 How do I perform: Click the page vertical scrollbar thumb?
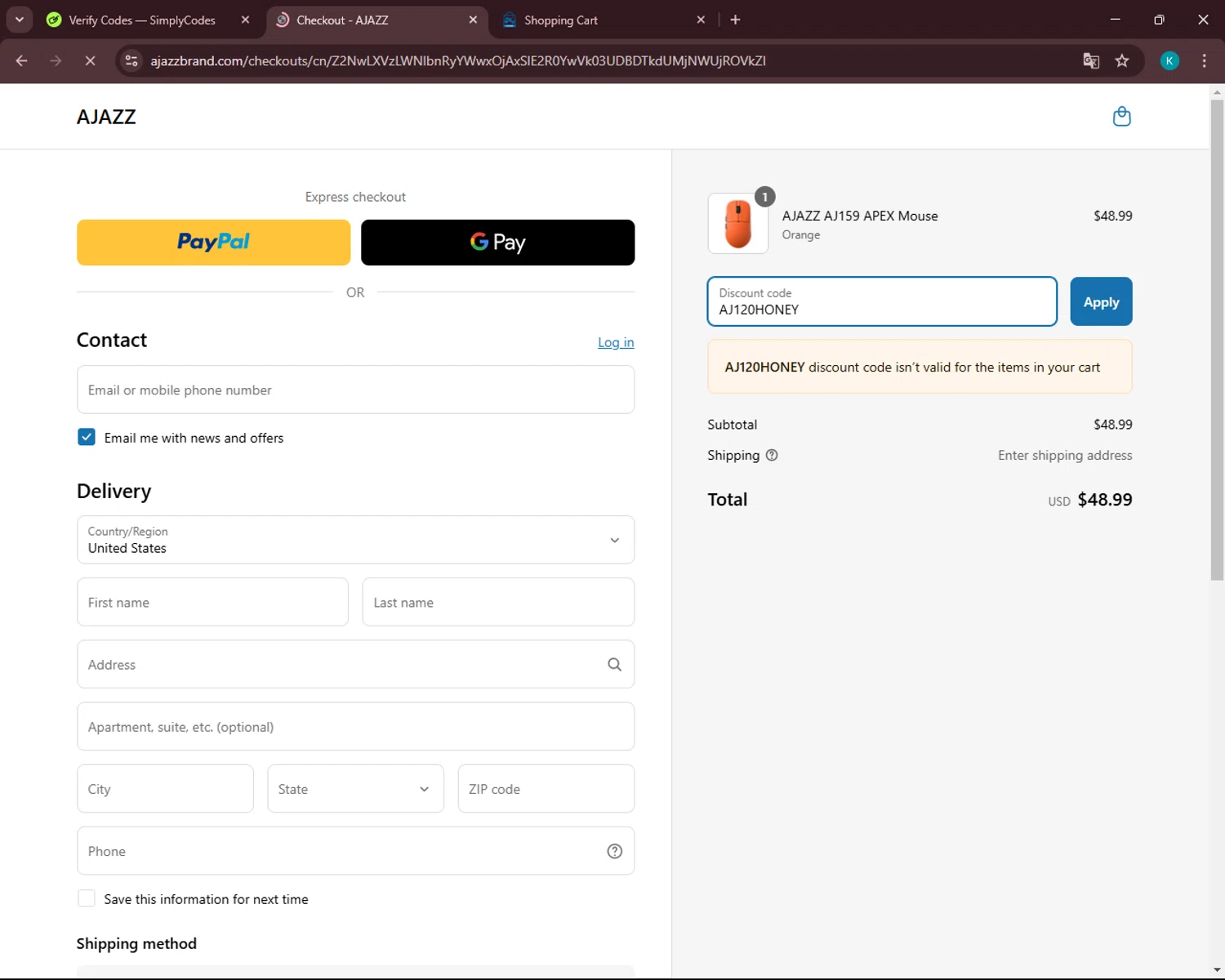[1217, 340]
